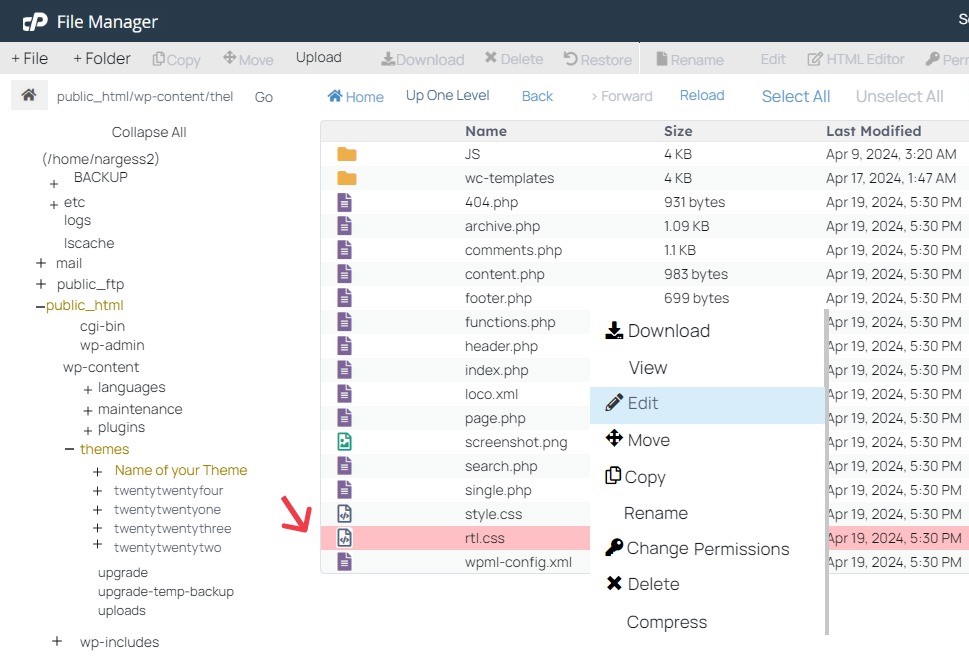Collapse the public_html tree node
The image size is (969, 660).
coord(40,306)
